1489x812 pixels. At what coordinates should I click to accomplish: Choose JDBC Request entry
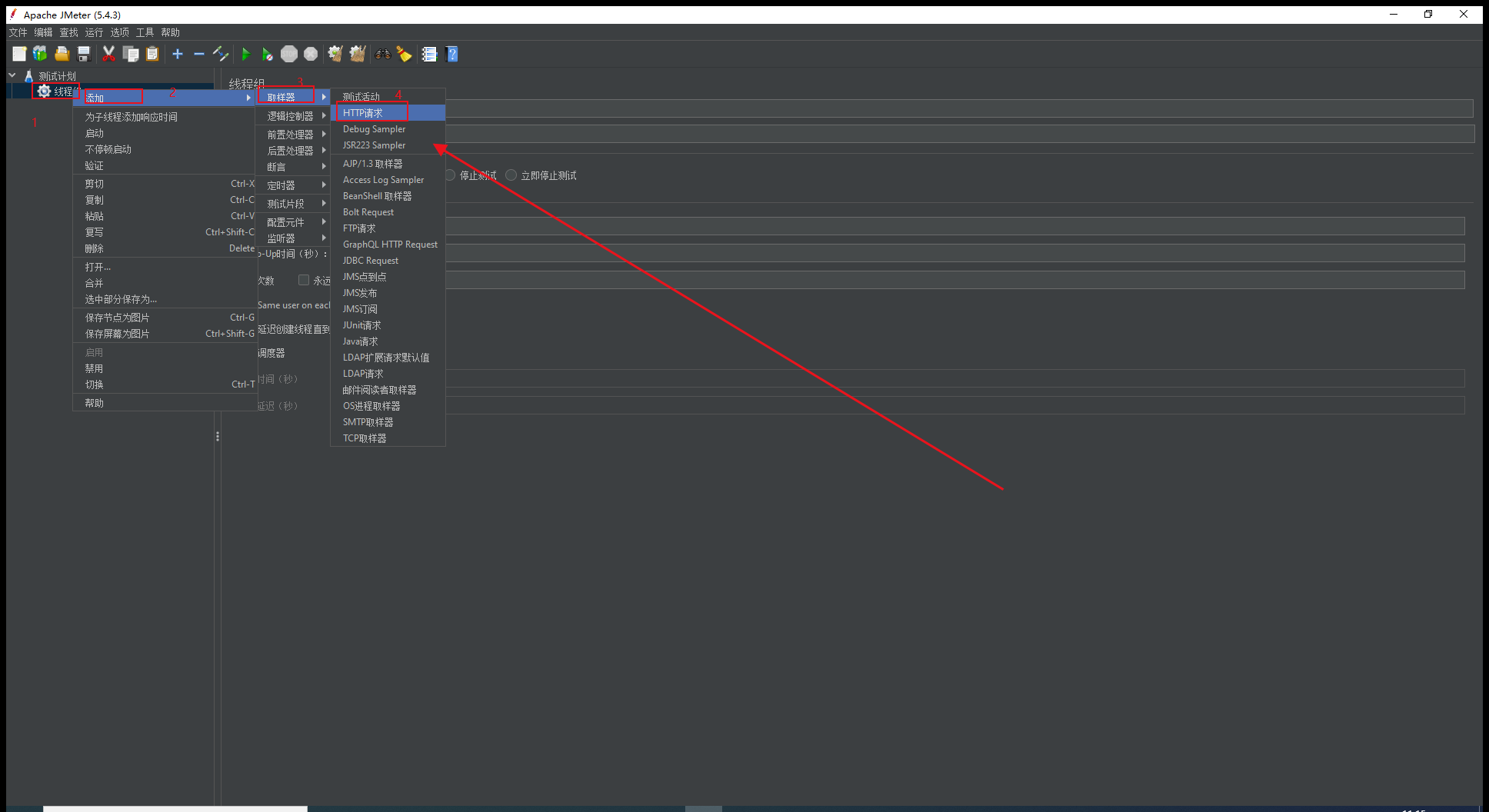[388, 261]
